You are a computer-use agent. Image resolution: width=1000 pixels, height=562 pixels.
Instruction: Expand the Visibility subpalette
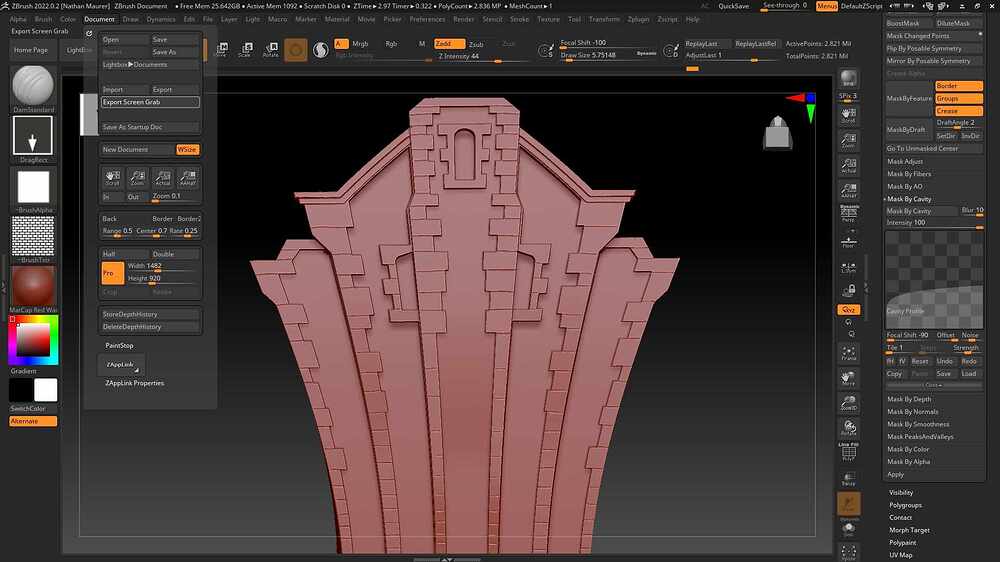pyautogui.click(x=901, y=492)
